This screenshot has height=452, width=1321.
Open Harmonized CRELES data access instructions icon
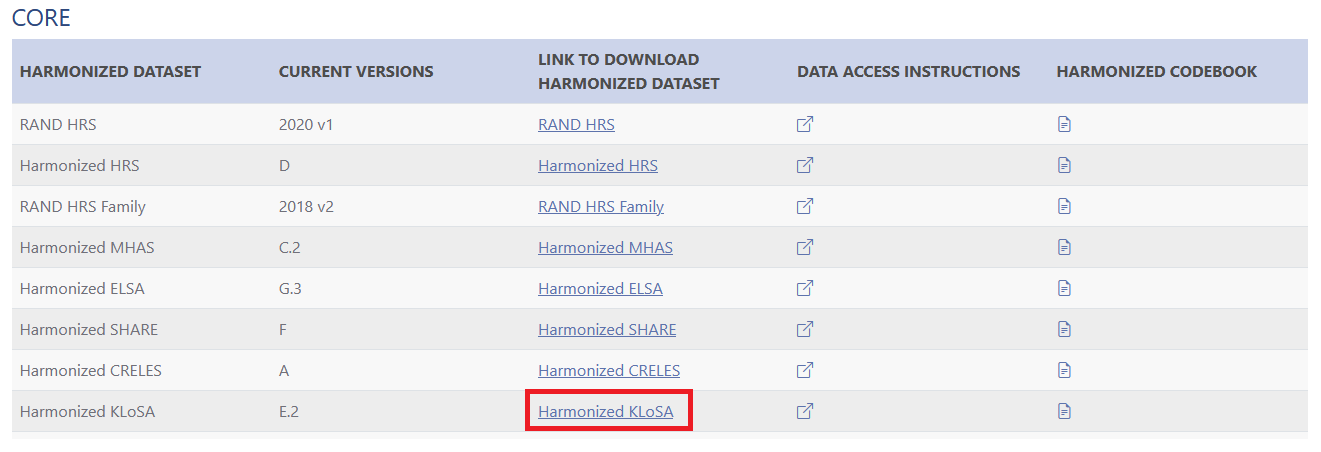(805, 370)
